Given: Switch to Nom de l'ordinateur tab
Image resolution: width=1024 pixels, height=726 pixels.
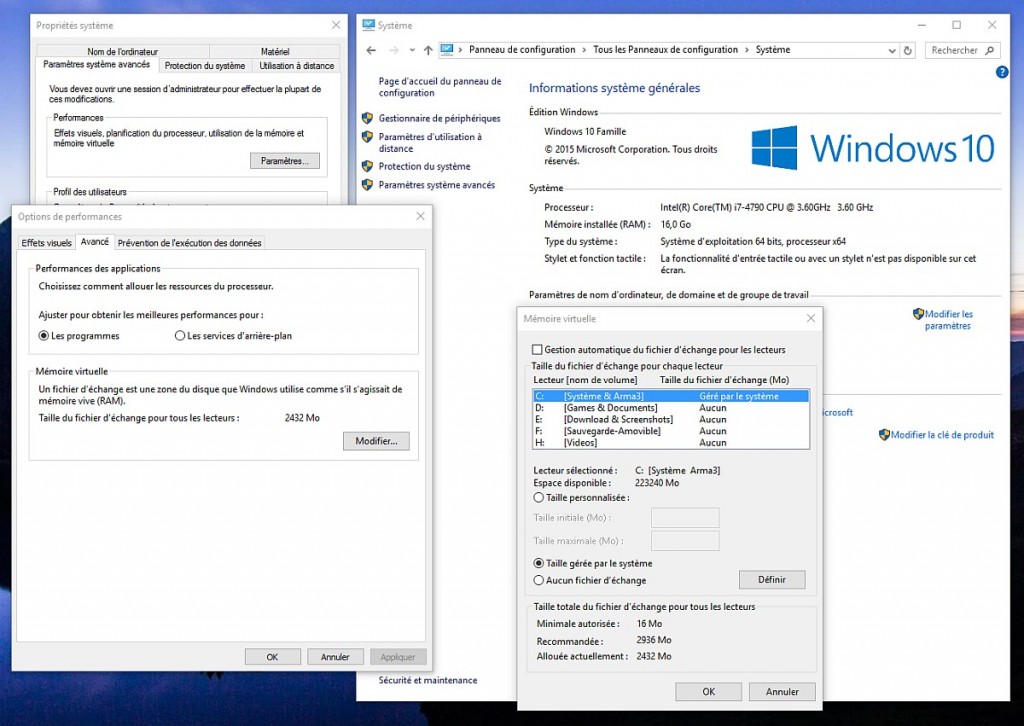Looking at the screenshot, I should 123,52.
